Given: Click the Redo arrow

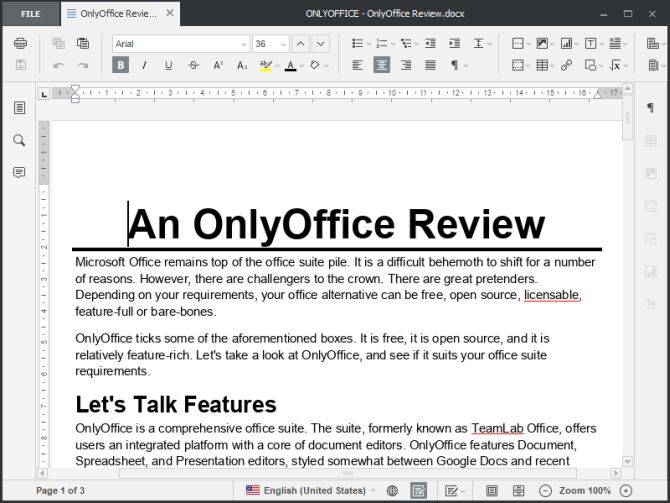Looking at the screenshot, I should coord(82,65).
